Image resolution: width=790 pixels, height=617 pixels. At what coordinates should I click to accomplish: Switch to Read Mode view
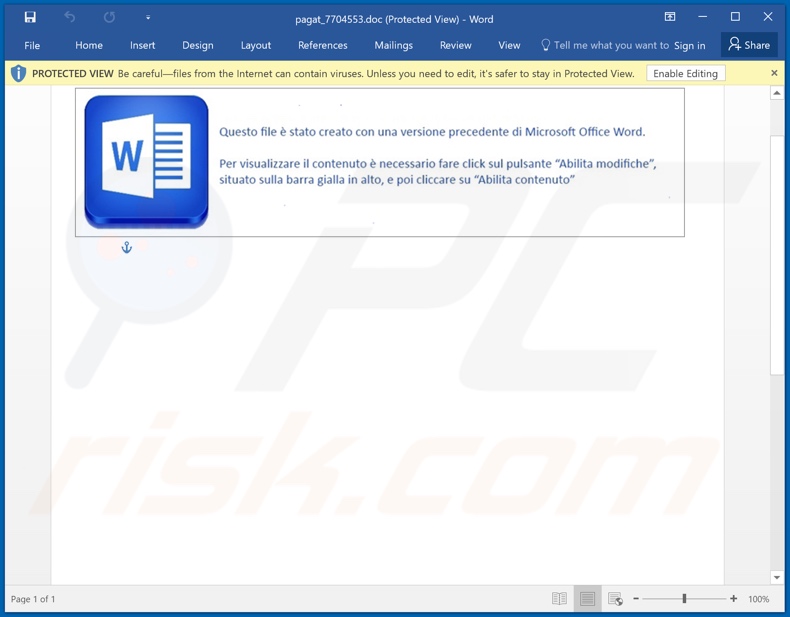click(559, 598)
